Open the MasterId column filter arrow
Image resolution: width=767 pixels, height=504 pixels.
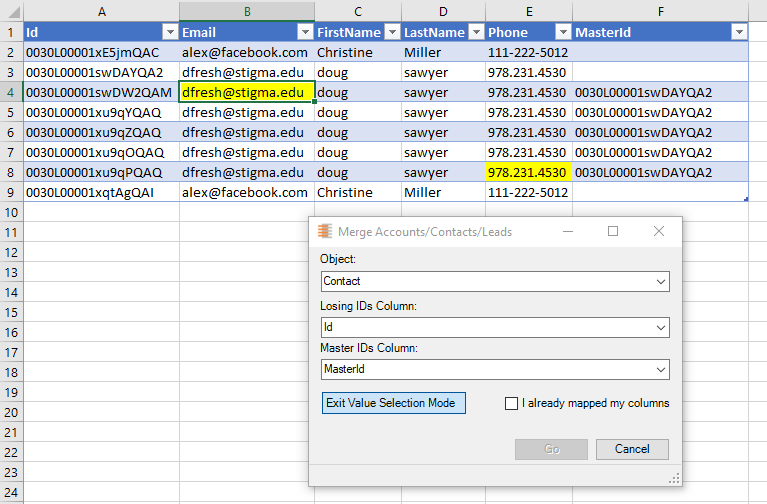[x=739, y=32]
